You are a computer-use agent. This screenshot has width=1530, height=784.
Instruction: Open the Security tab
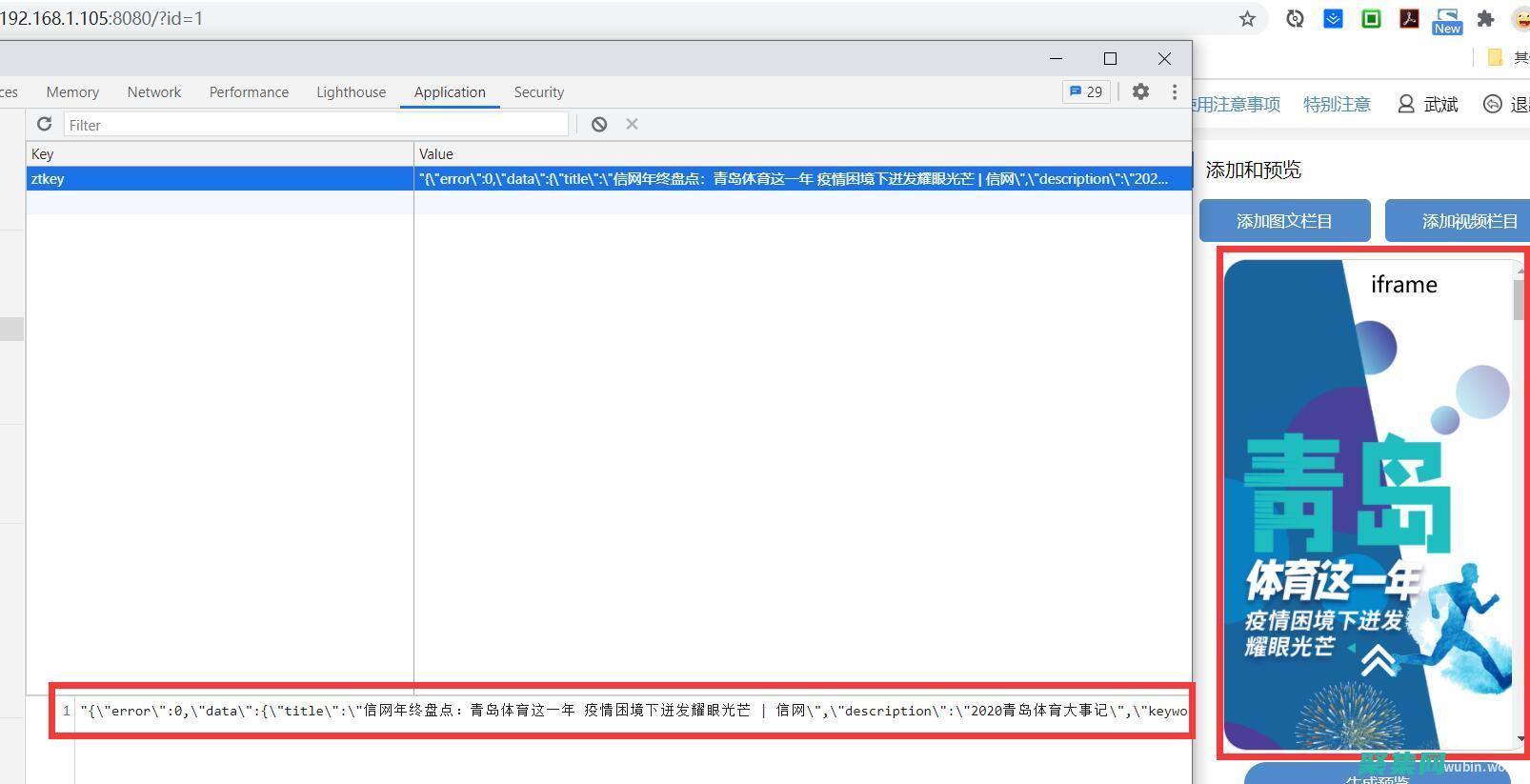(538, 92)
